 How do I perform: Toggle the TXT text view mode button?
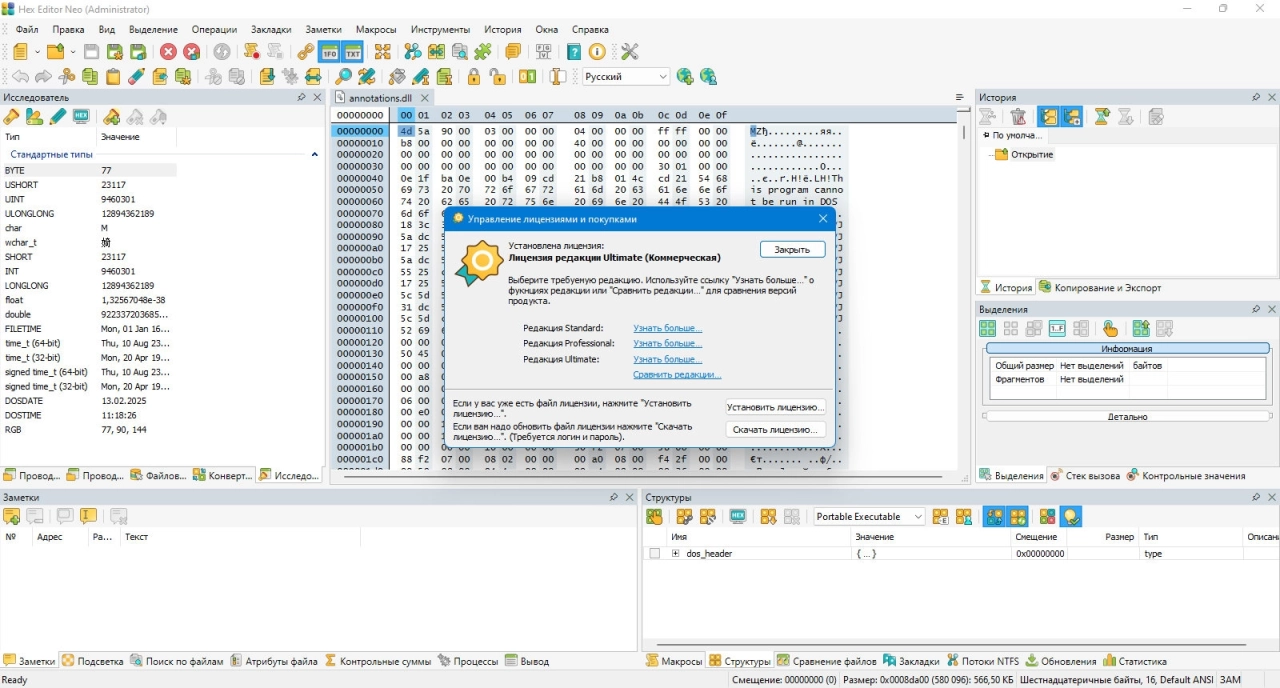[353, 52]
